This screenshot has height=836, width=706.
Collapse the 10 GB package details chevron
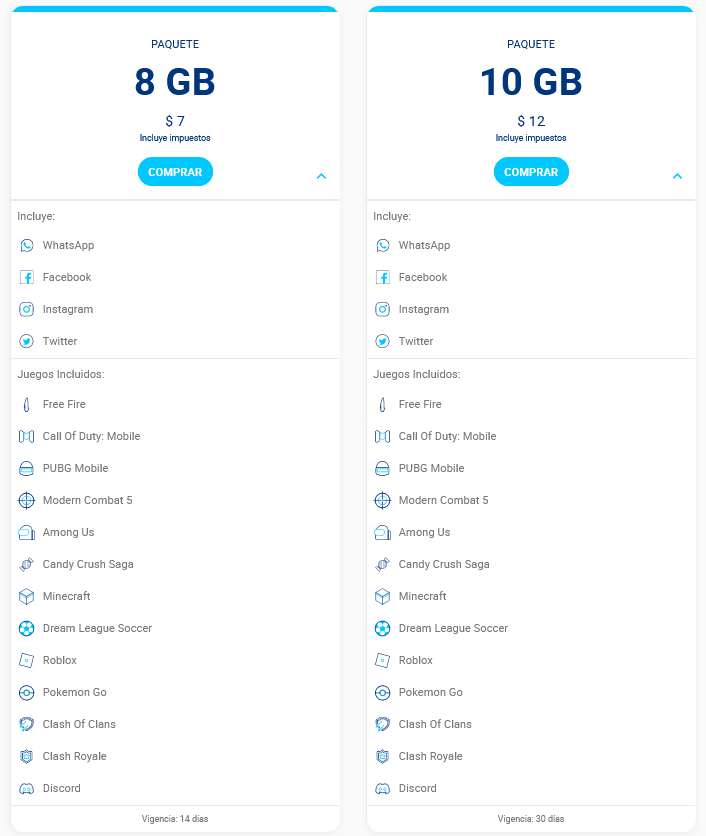click(x=677, y=176)
